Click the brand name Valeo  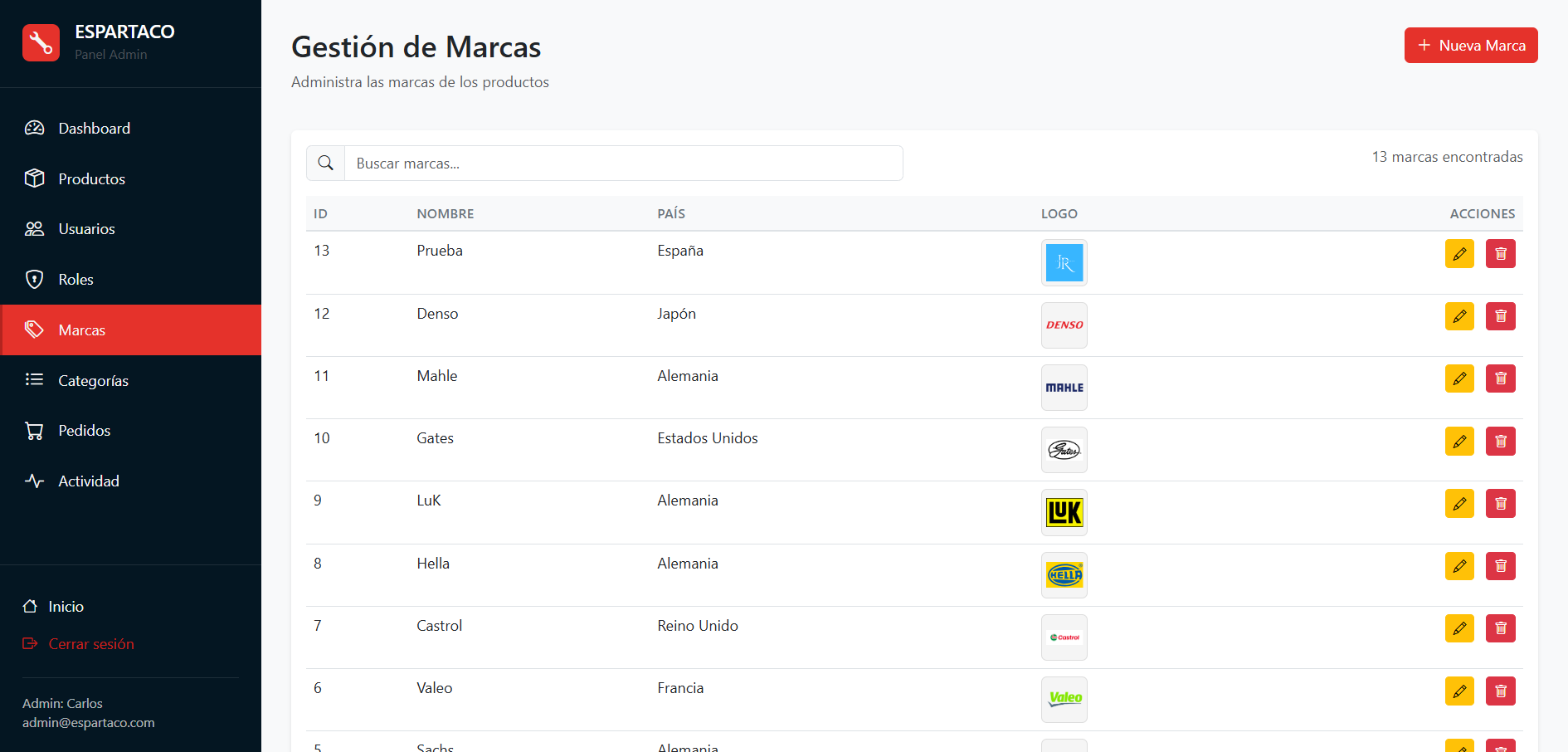pos(435,688)
